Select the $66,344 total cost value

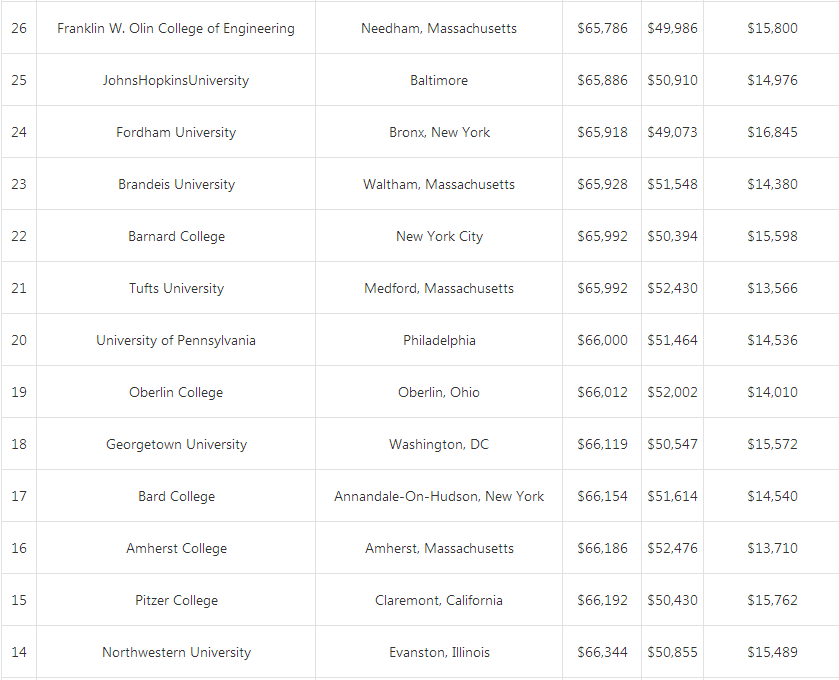[x=602, y=652]
